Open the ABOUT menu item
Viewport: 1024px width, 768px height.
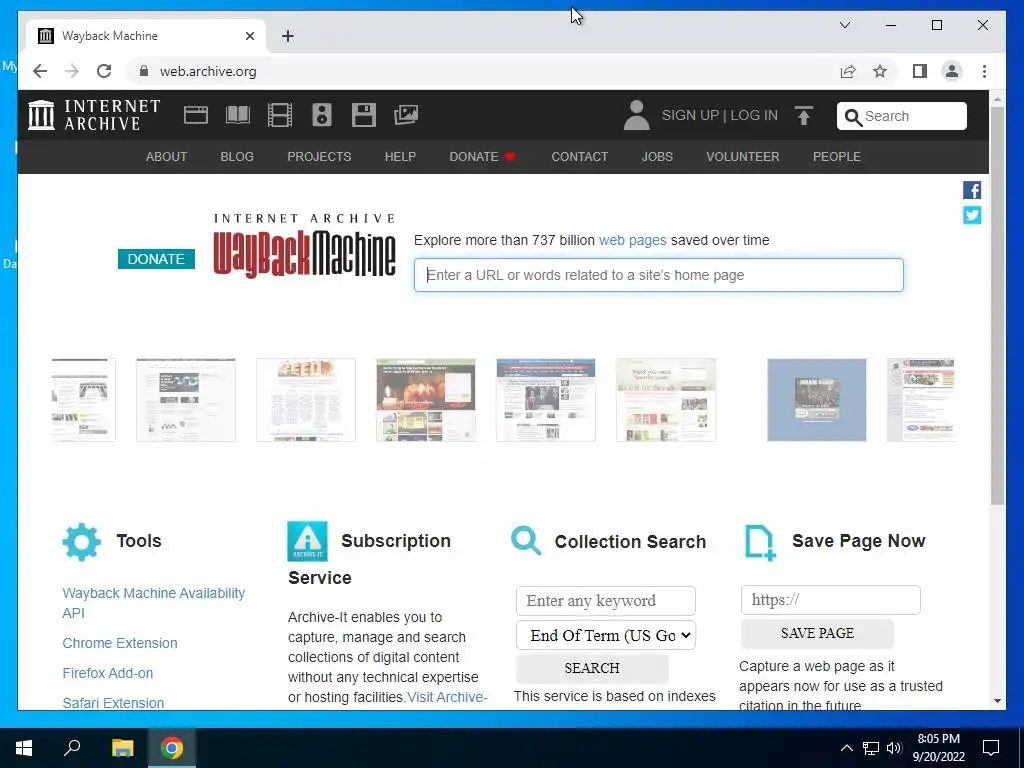[x=167, y=157]
